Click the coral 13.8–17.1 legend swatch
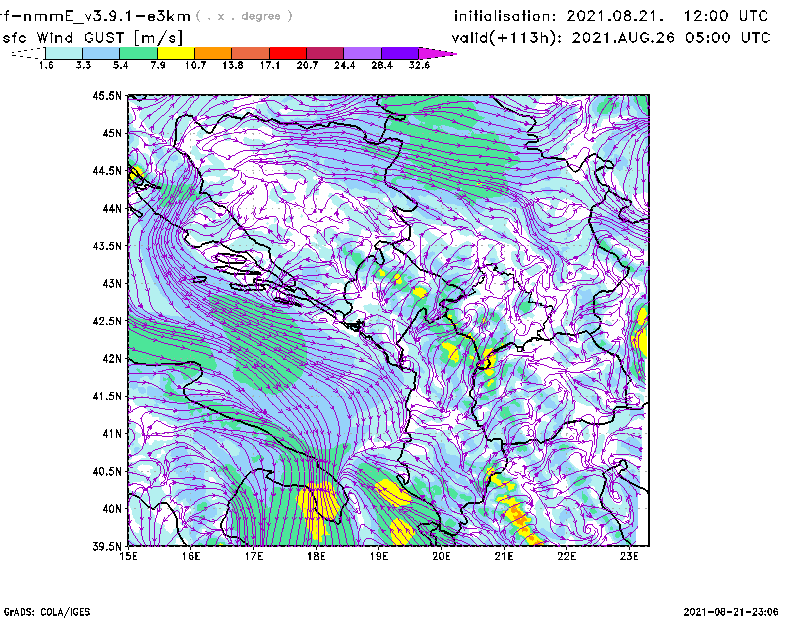This screenshot has width=800, height=618. point(251,53)
